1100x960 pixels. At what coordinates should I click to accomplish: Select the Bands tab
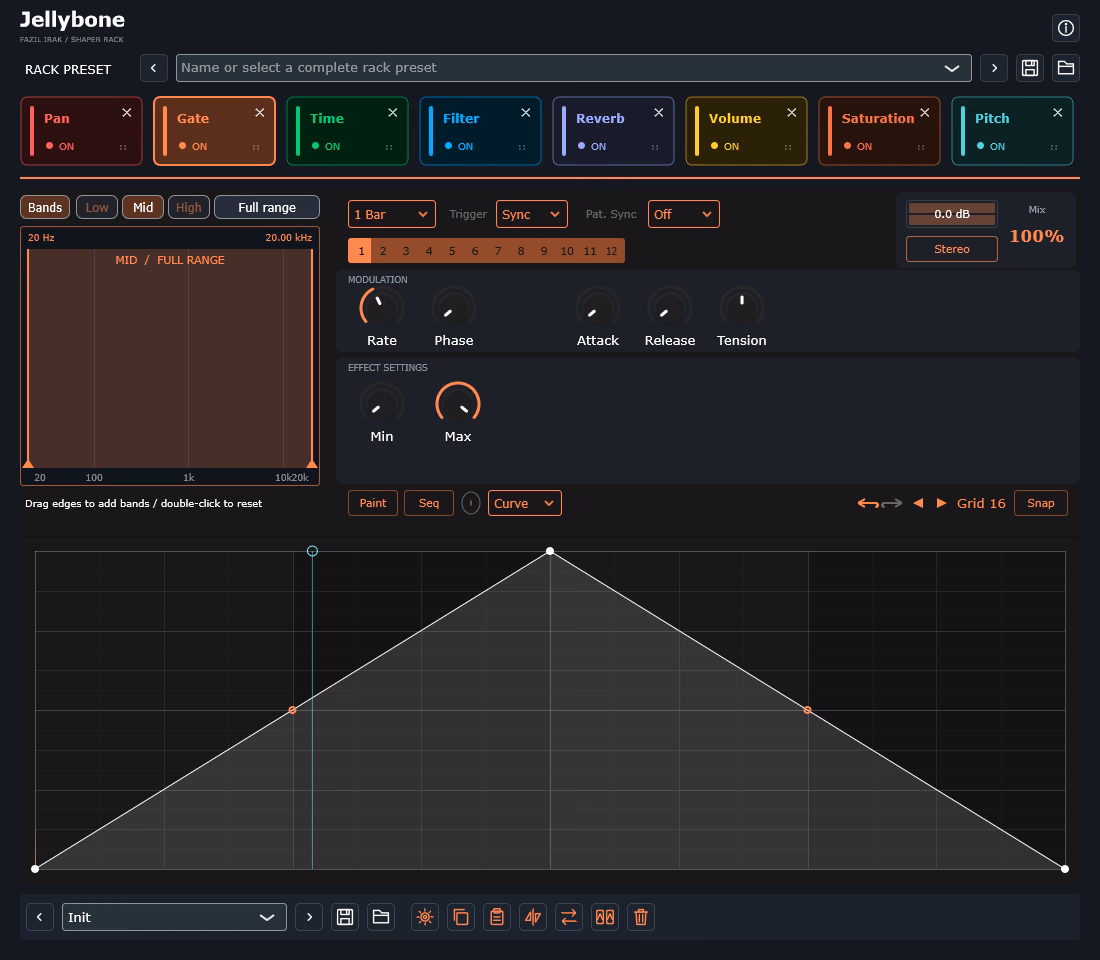45,207
